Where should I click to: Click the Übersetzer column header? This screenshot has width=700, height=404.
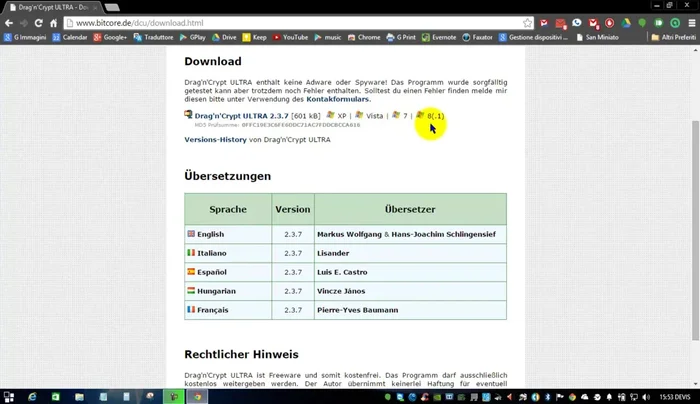pyautogui.click(x=410, y=209)
